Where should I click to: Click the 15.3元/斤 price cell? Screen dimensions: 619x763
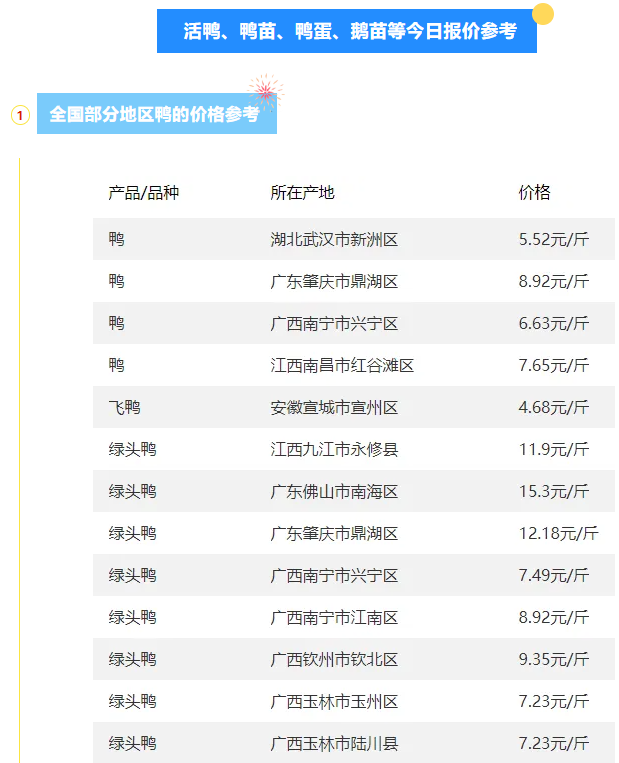pos(553,492)
